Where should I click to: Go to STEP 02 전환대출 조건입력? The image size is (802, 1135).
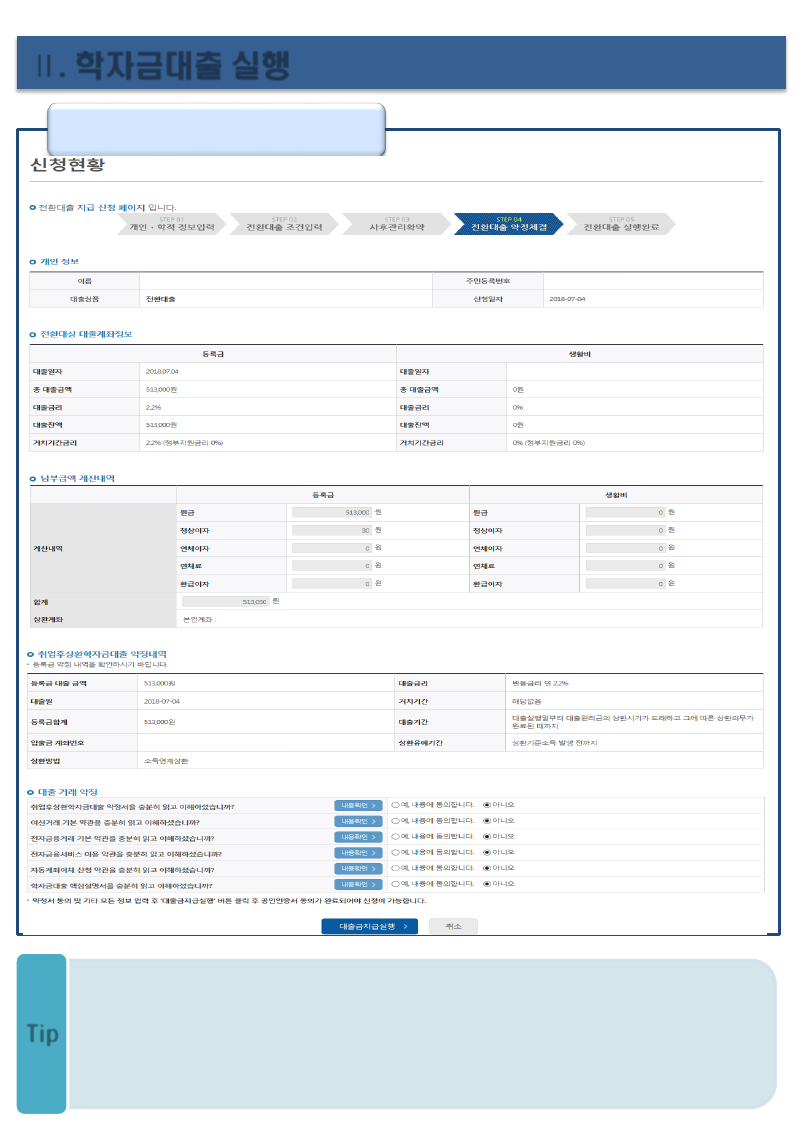pyautogui.click(x=284, y=224)
